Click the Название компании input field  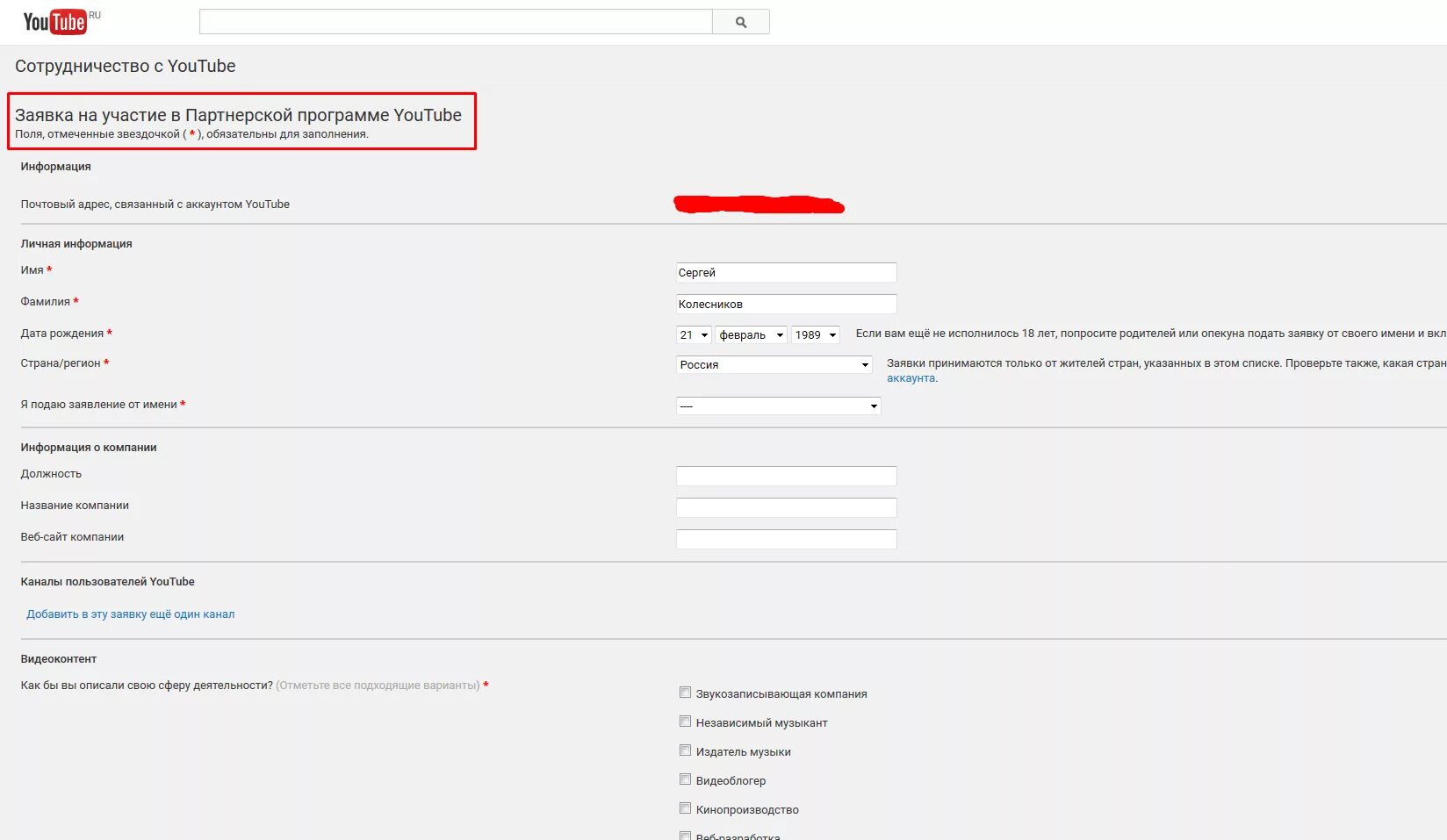[x=787, y=507]
